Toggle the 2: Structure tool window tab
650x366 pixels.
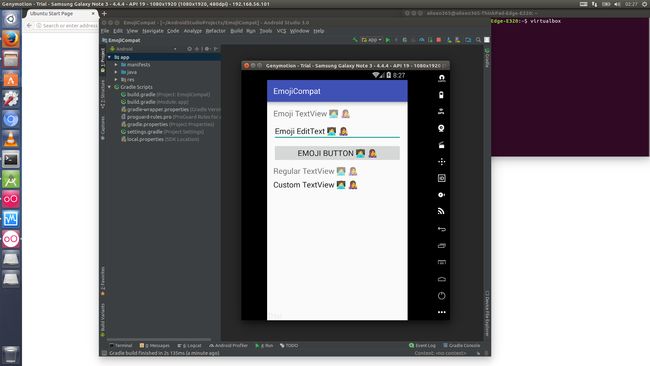[x=103, y=95]
